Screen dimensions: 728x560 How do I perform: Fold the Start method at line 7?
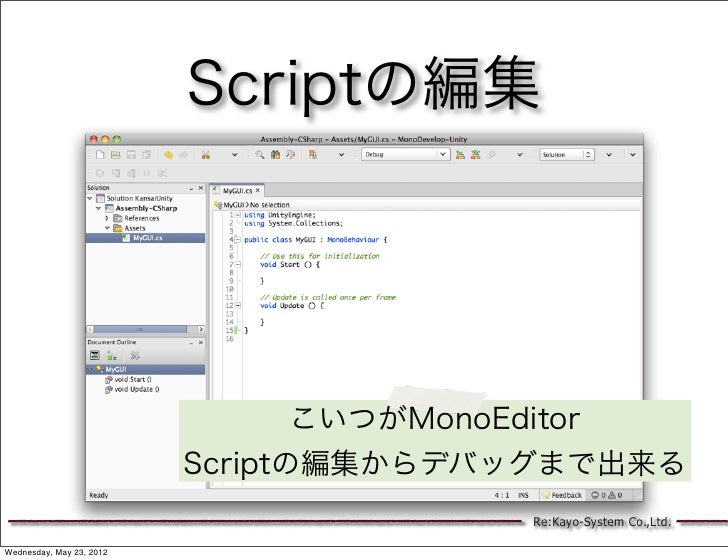click(237, 265)
